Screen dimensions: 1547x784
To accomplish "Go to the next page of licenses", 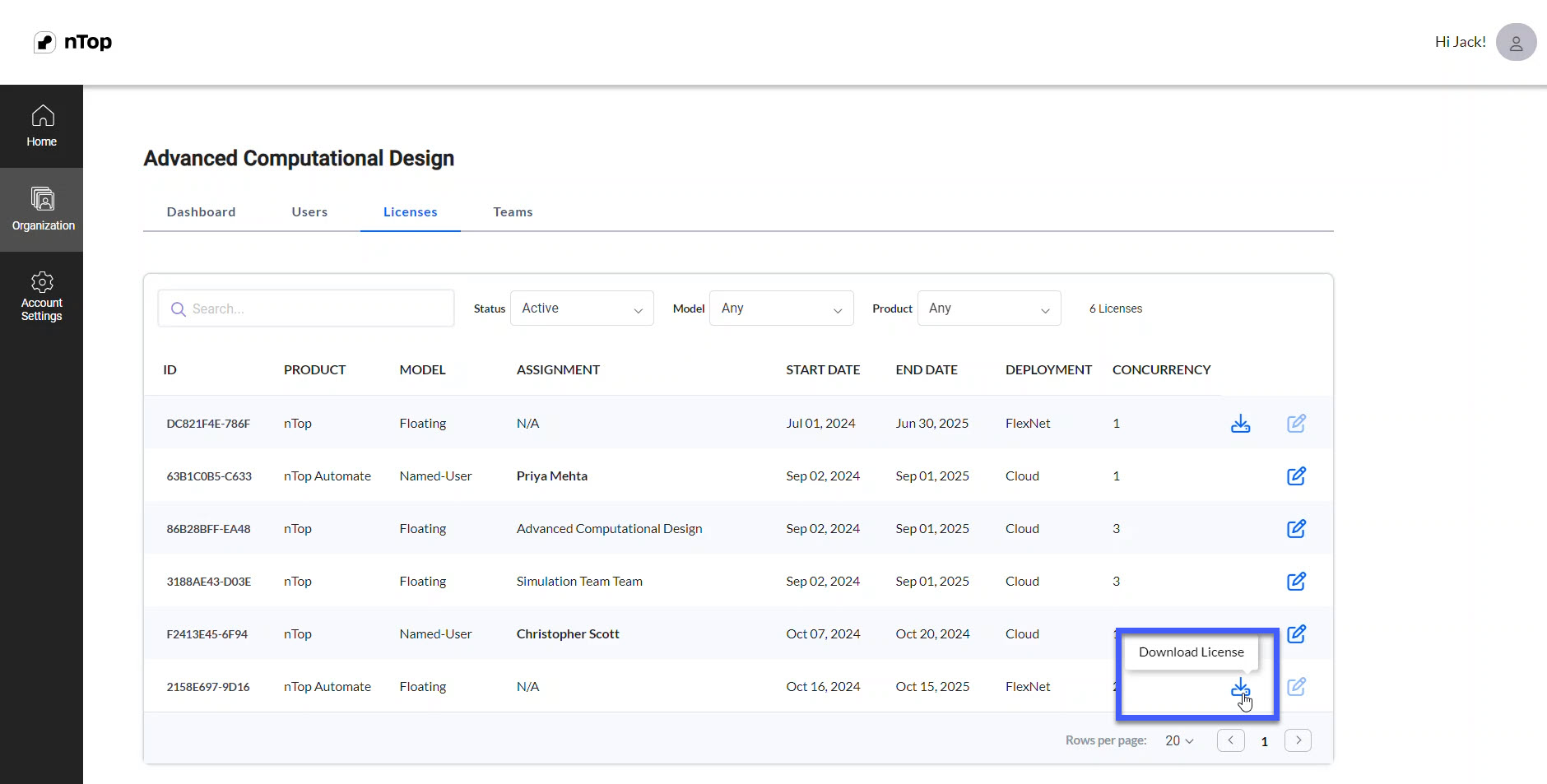I will [x=1298, y=740].
